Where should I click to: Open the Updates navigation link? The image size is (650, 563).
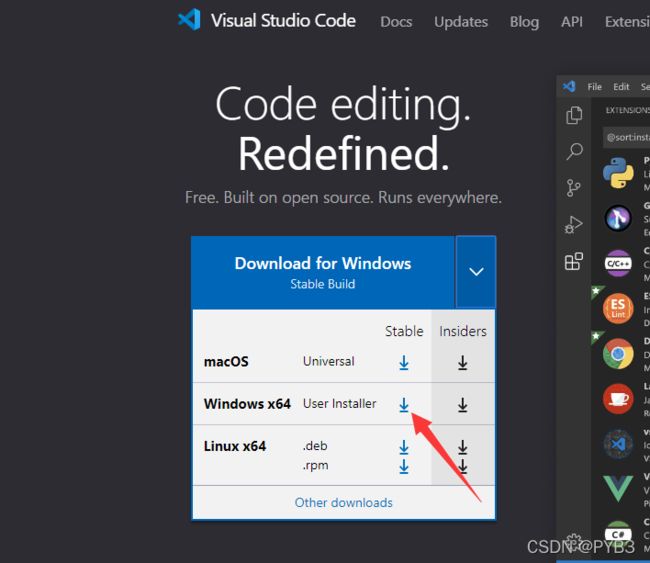(461, 22)
